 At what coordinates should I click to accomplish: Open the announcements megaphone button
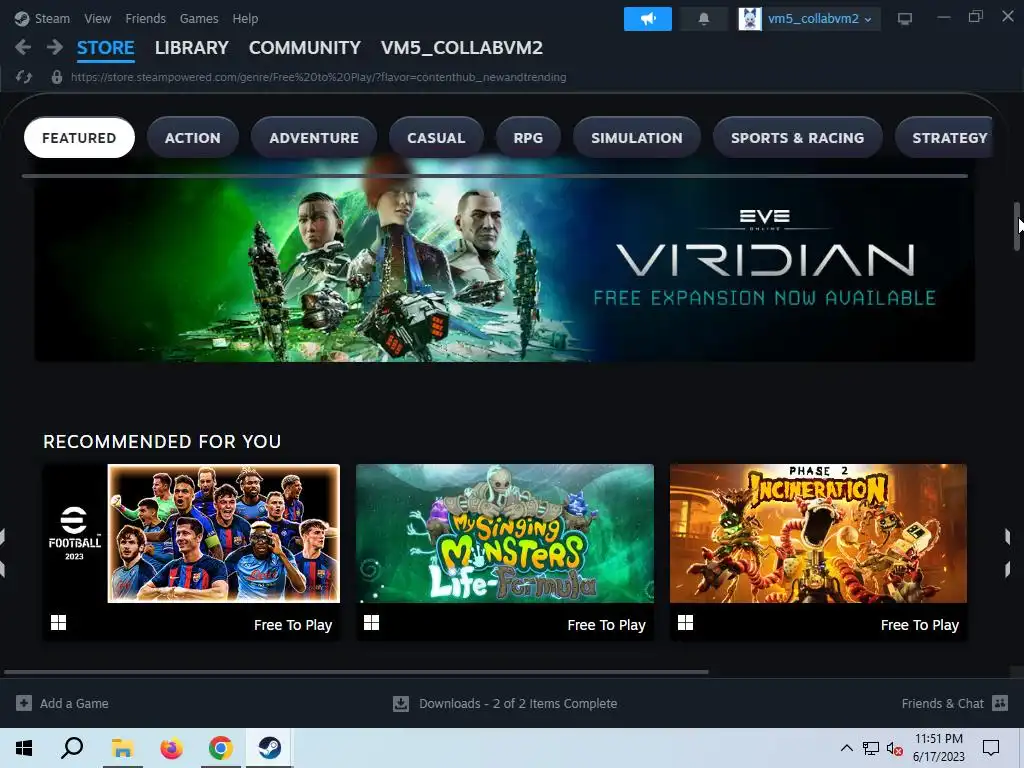(647, 19)
